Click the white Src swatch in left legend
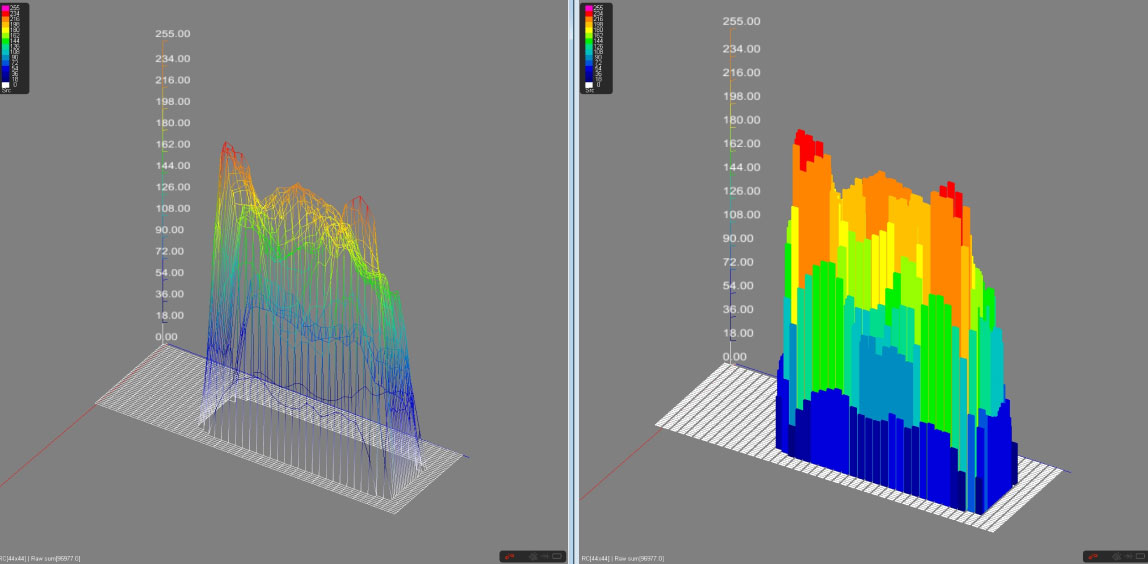 (6, 86)
